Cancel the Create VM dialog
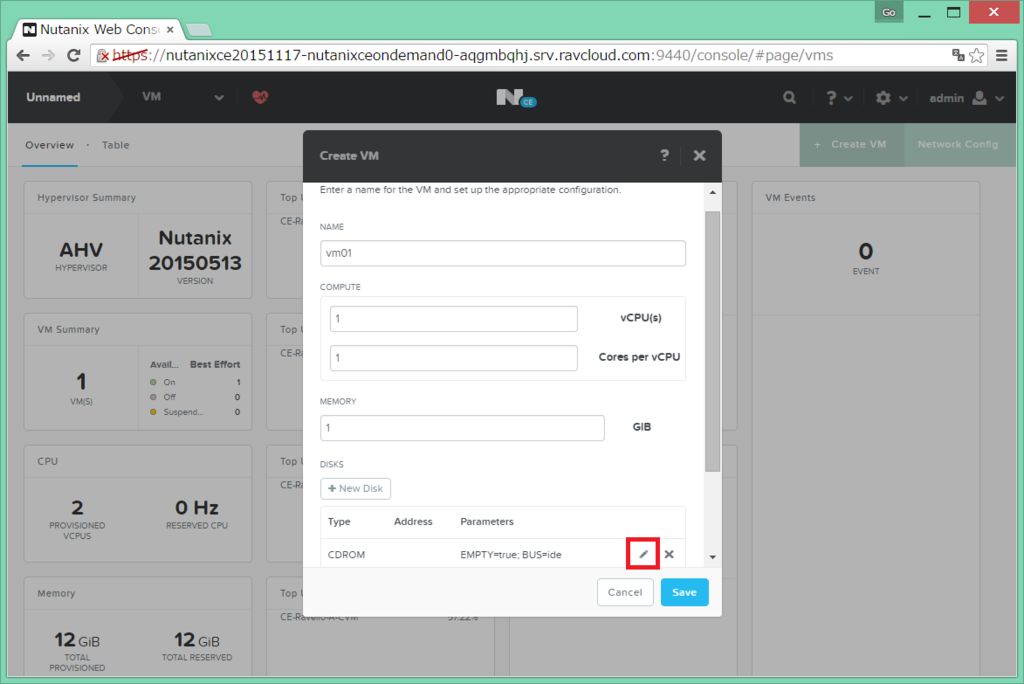 click(x=625, y=593)
